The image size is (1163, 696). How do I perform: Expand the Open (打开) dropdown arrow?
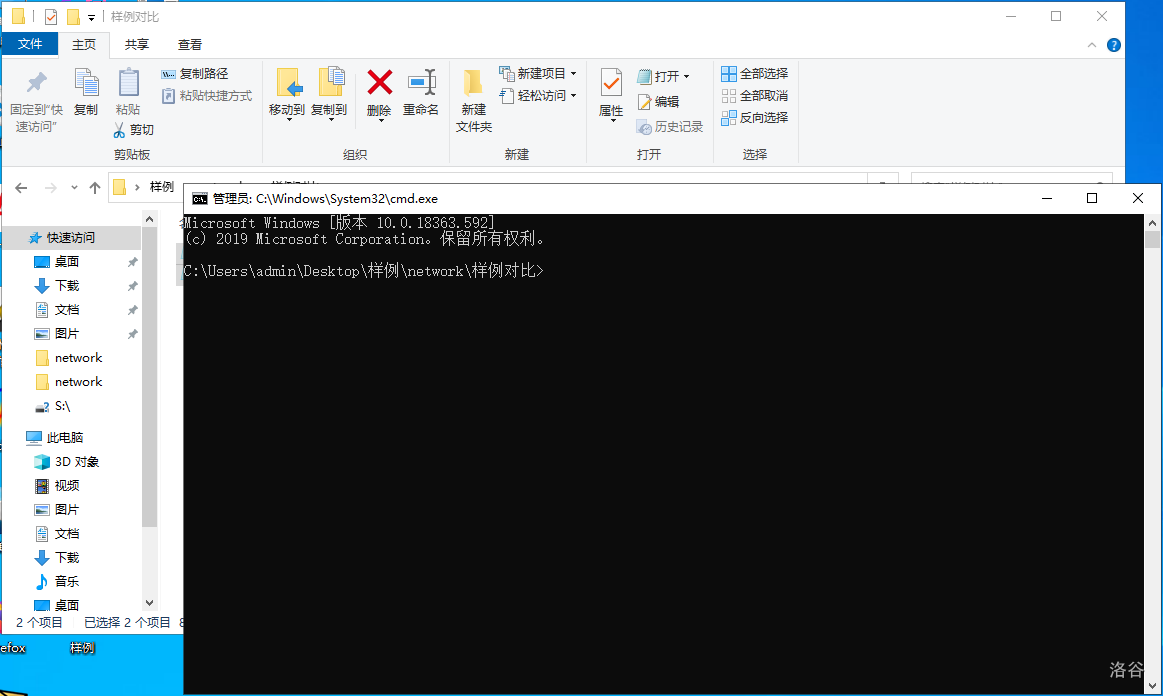tap(686, 77)
